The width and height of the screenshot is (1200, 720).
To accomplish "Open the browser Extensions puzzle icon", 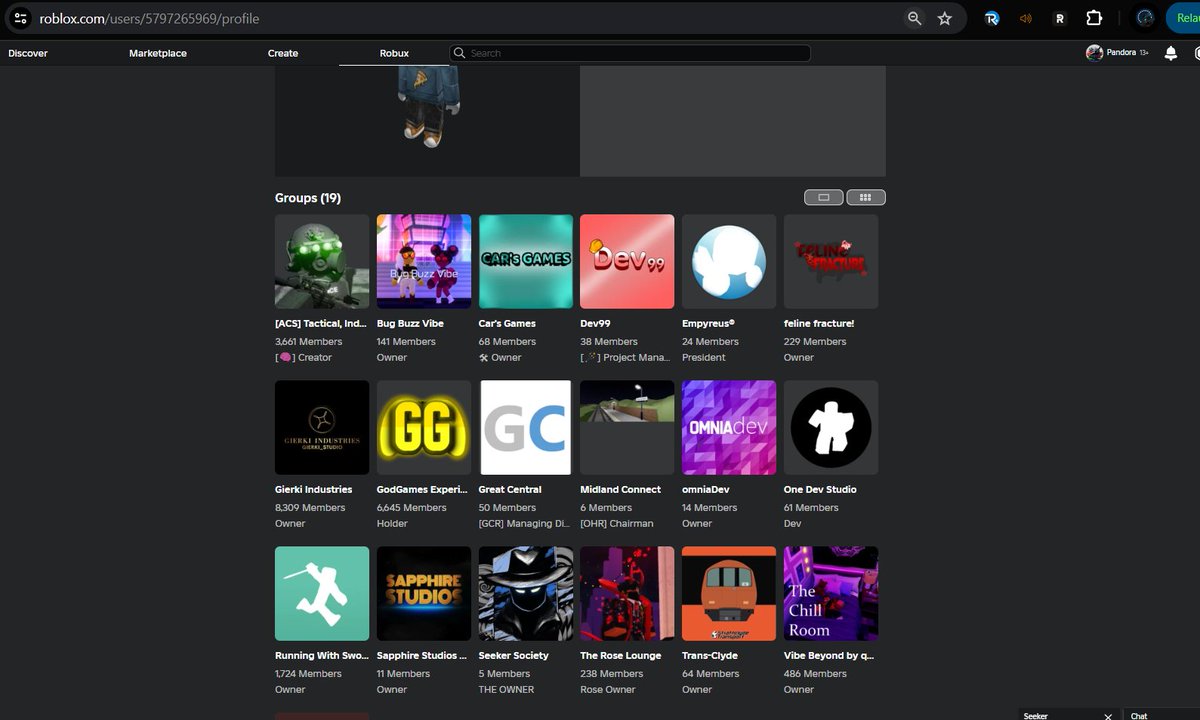I will click(1094, 18).
